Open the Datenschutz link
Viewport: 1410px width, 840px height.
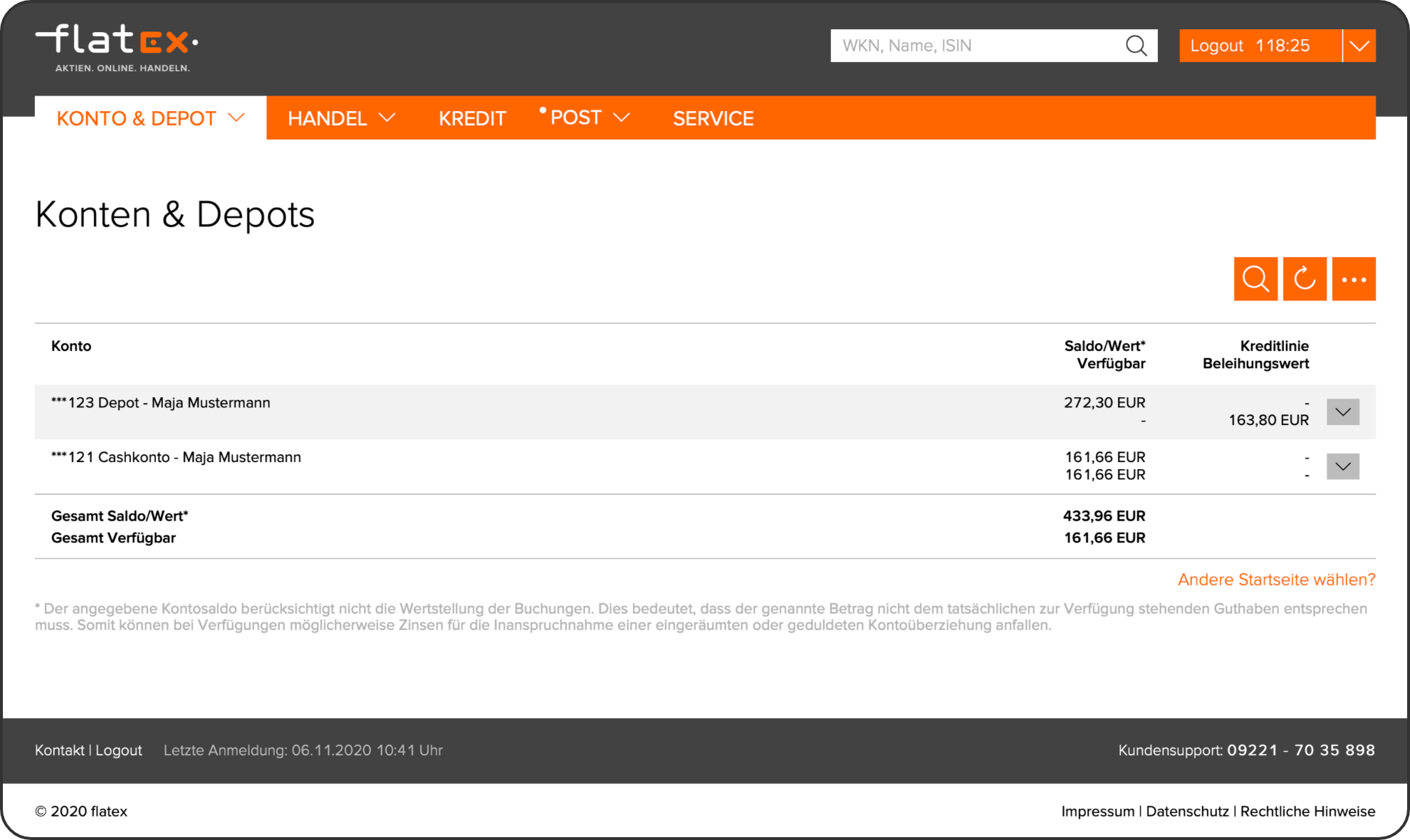click(x=1187, y=812)
